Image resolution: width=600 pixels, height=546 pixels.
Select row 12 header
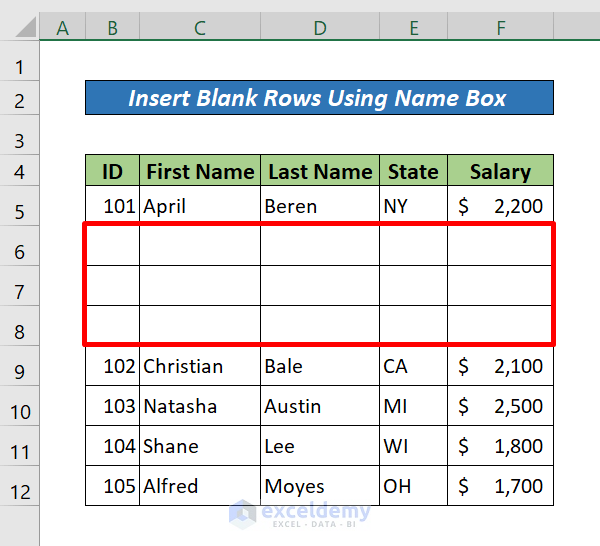click(20, 486)
